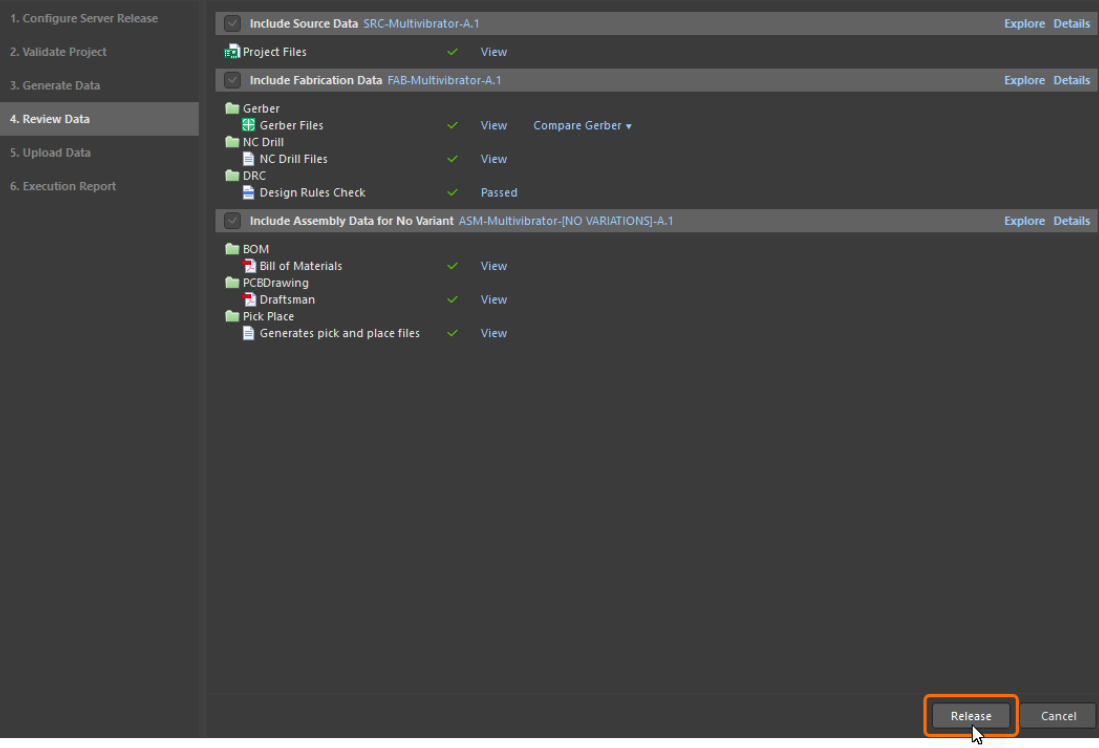Click the Bill of Materials PDF icon

(x=249, y=266)
